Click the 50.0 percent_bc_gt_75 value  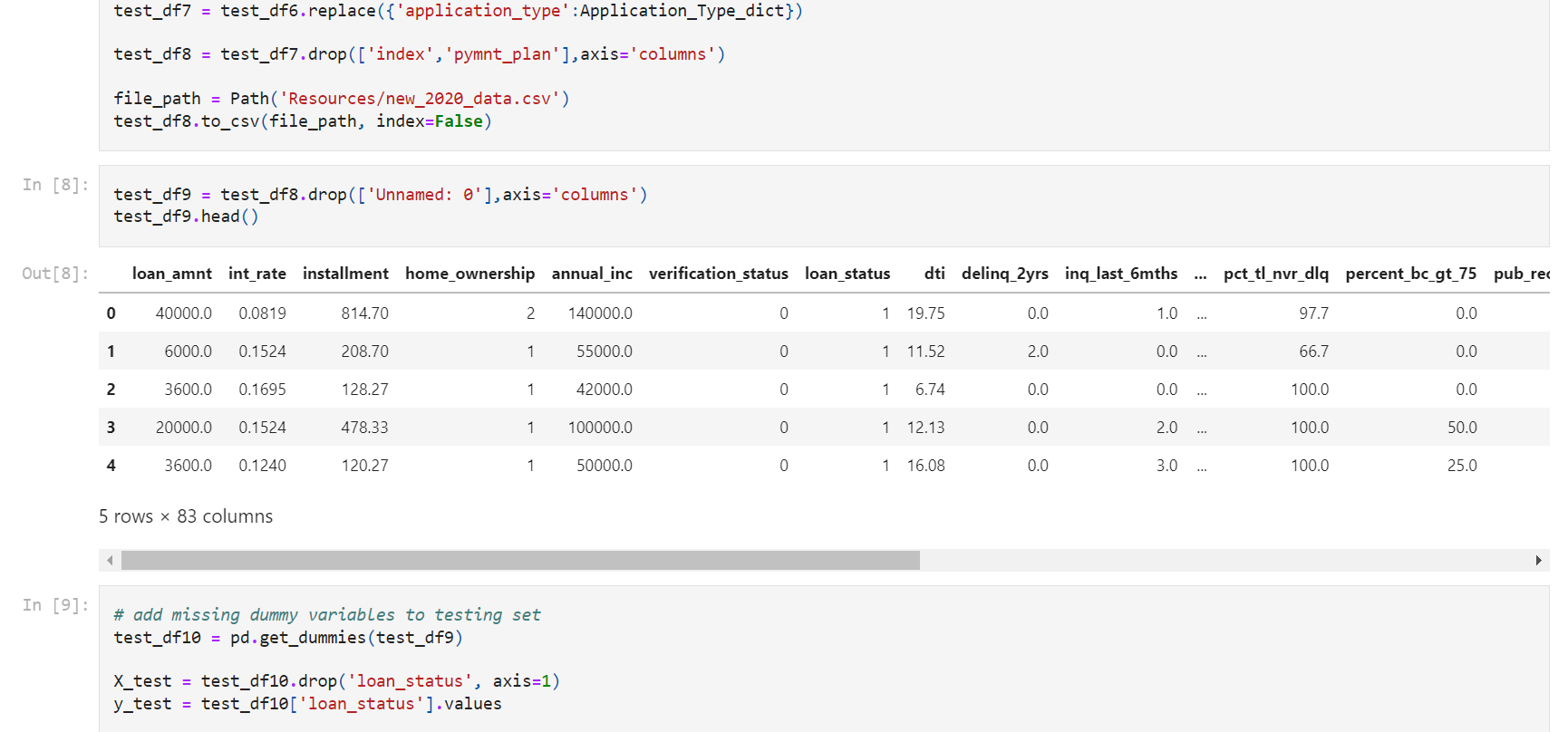[x=1462, y=428]
